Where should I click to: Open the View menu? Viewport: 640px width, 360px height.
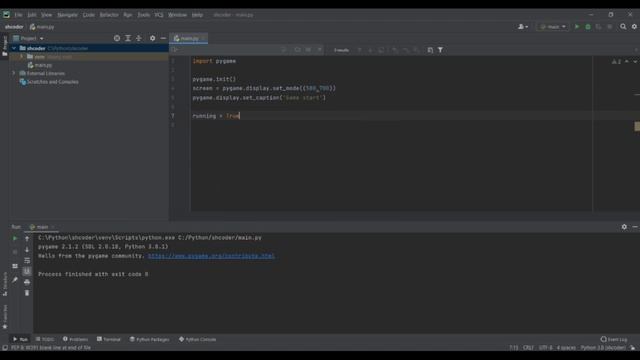(x=47, y=15)
